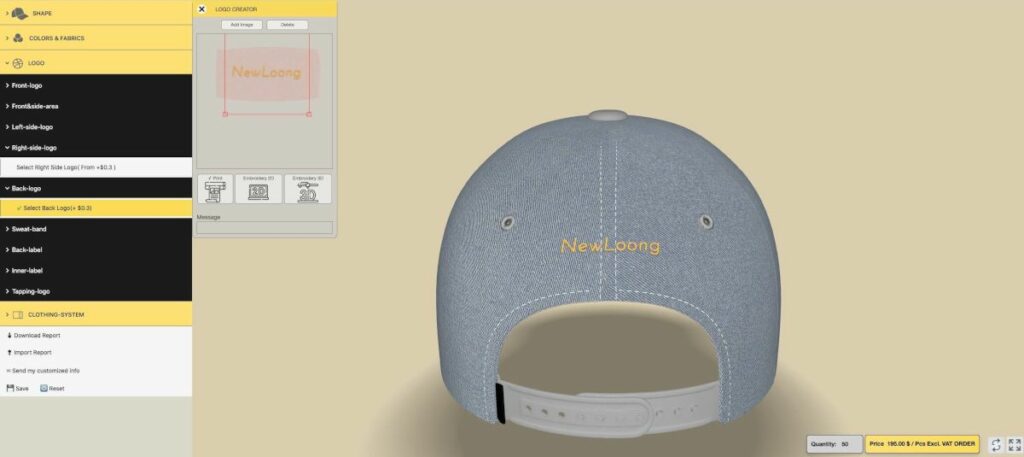Collapse the Back-logo item
The height and width of the screenshot is (457, 1024).
coord(96,188)
